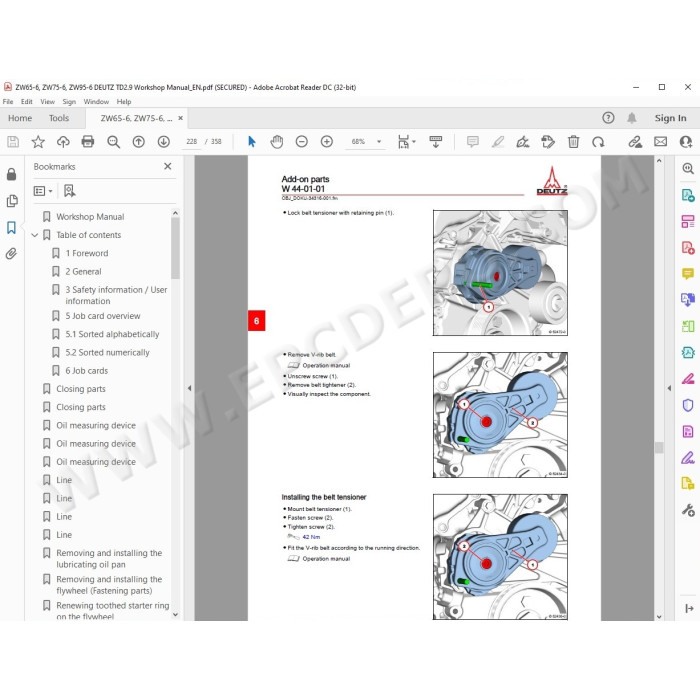Jump to 5.2 Sorted numerically bookmark
This screenshot has width=700, height=700.
[107, 353]
